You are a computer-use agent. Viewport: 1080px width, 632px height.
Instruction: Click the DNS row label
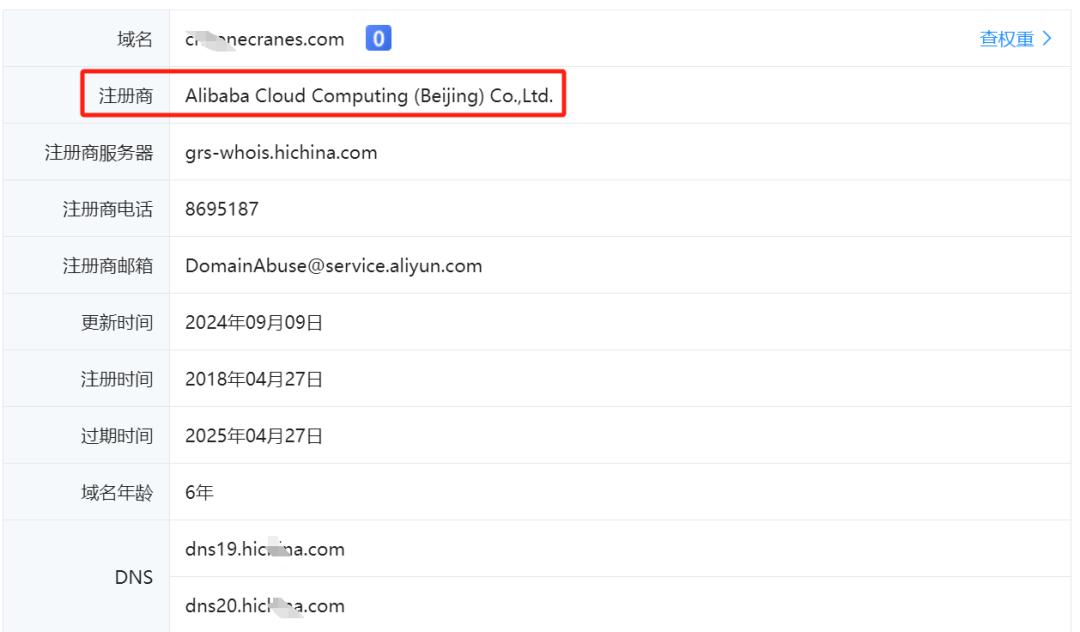(x=134, y=577)
